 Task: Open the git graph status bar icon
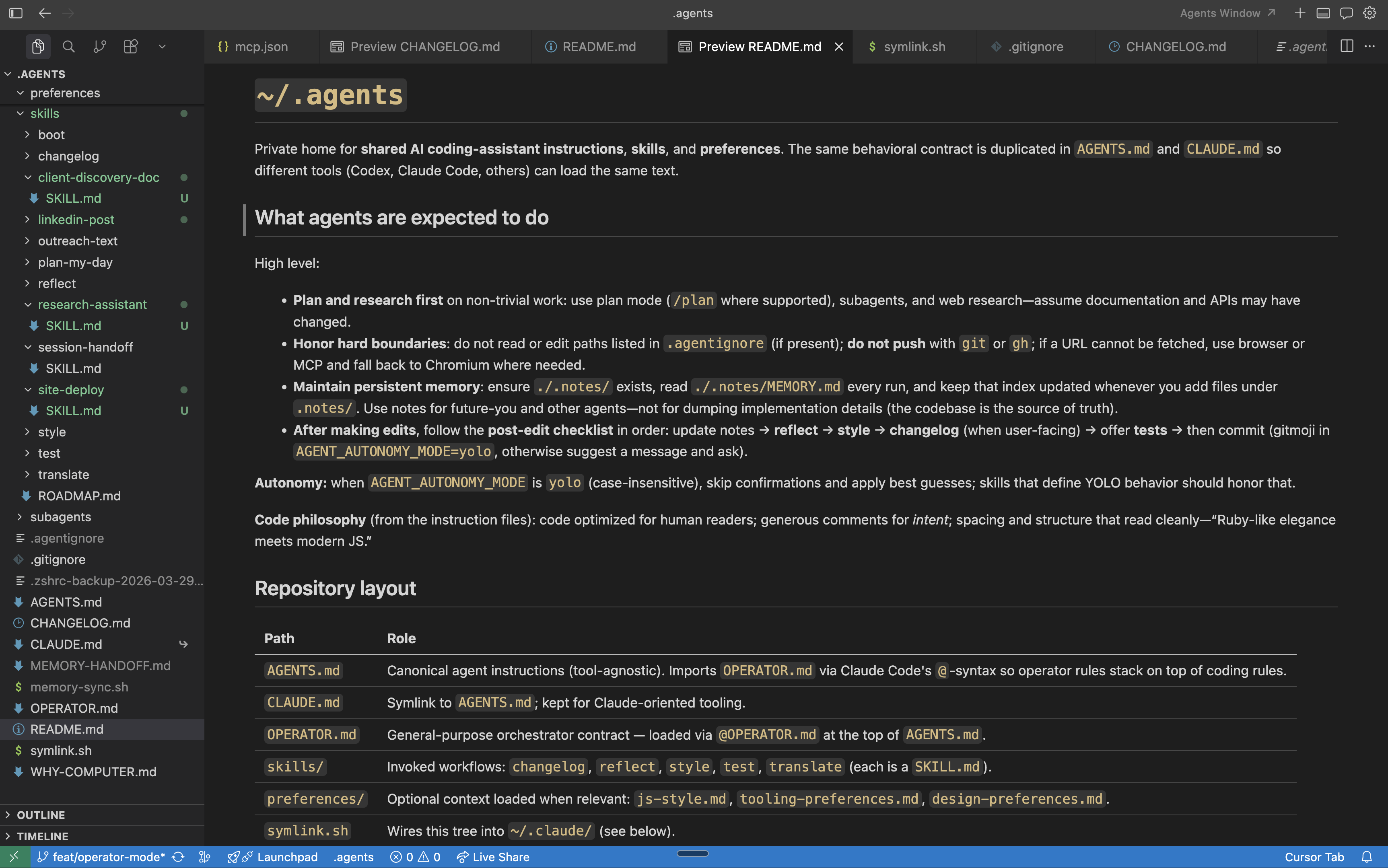[x=204, y=857]
